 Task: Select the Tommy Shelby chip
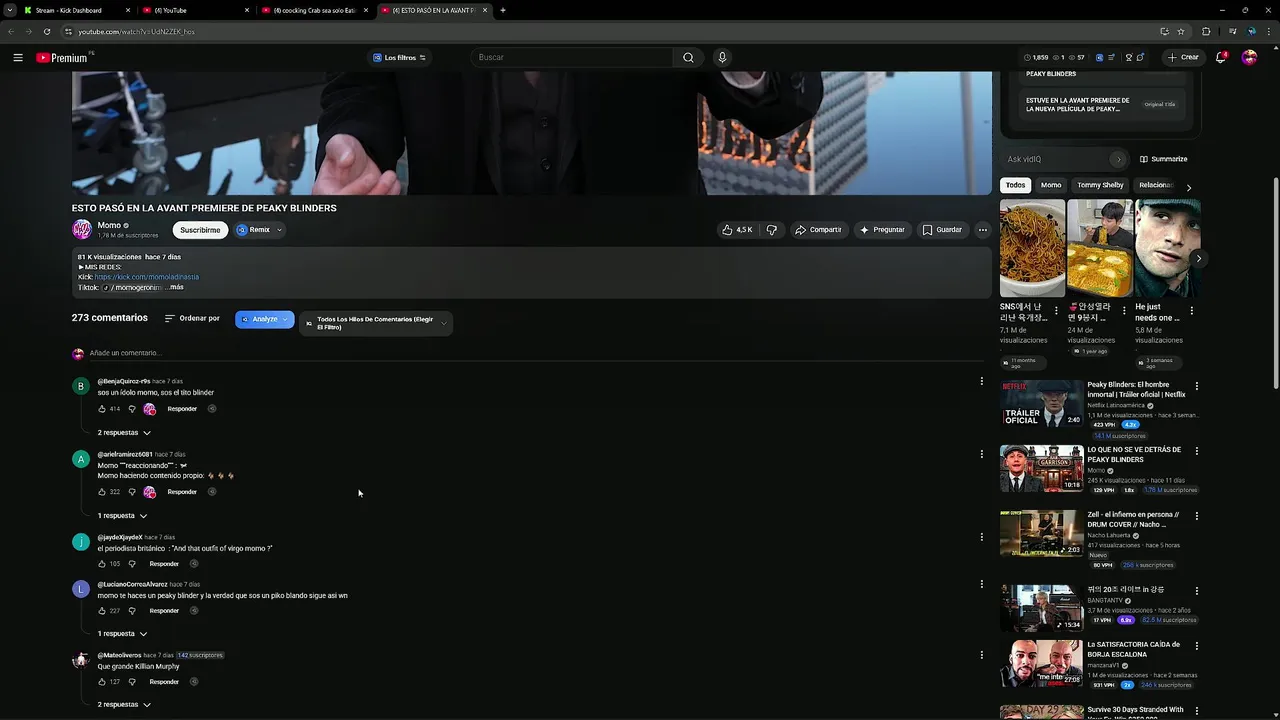1100,185
